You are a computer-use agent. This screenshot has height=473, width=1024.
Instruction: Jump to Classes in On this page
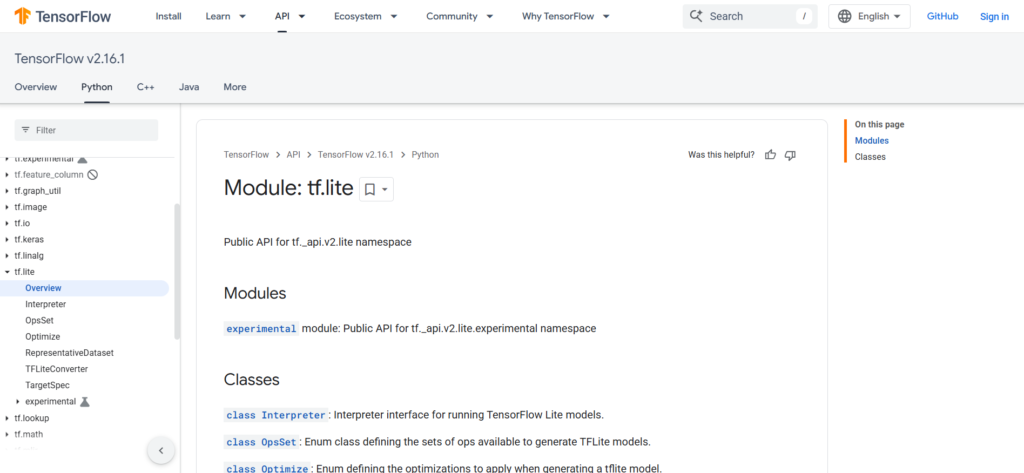[870, 157]
